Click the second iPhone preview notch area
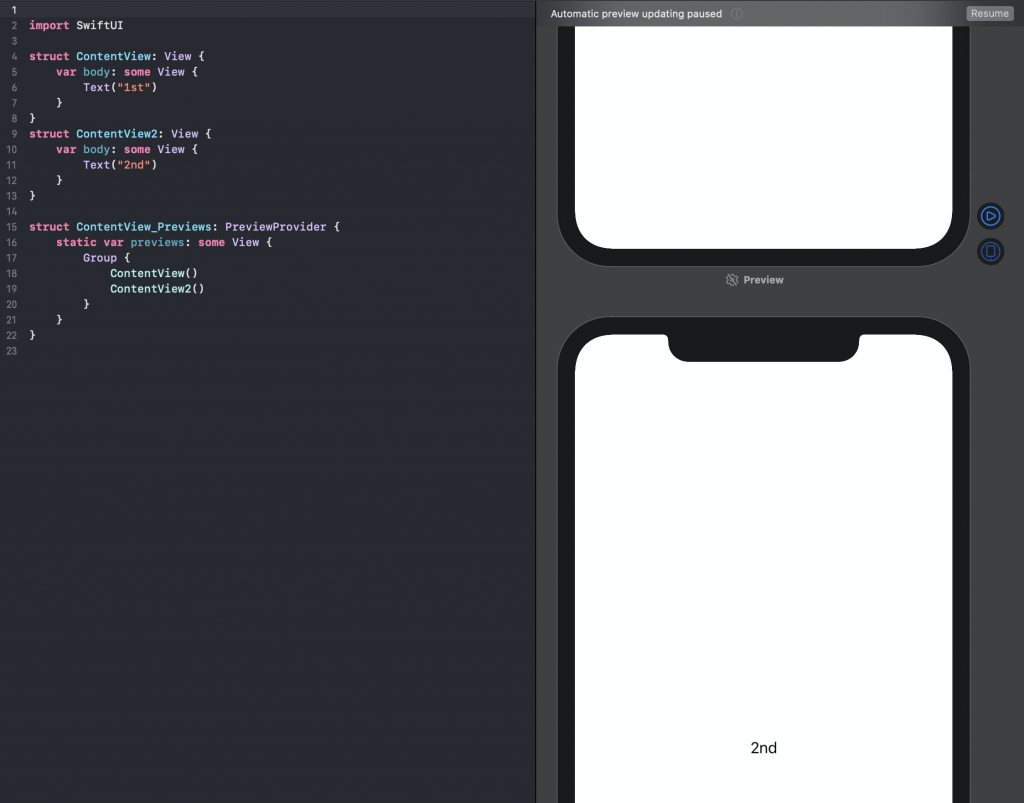The image size is (1024, 803). (763, 347)
